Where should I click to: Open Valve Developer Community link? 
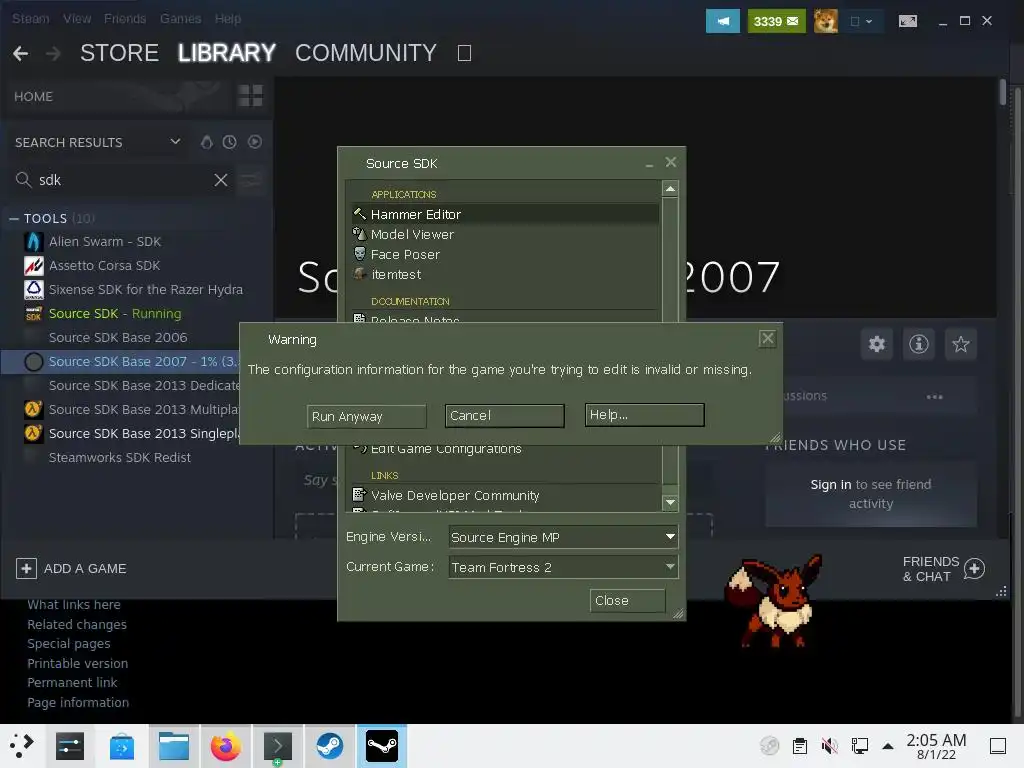coord(505,496)
